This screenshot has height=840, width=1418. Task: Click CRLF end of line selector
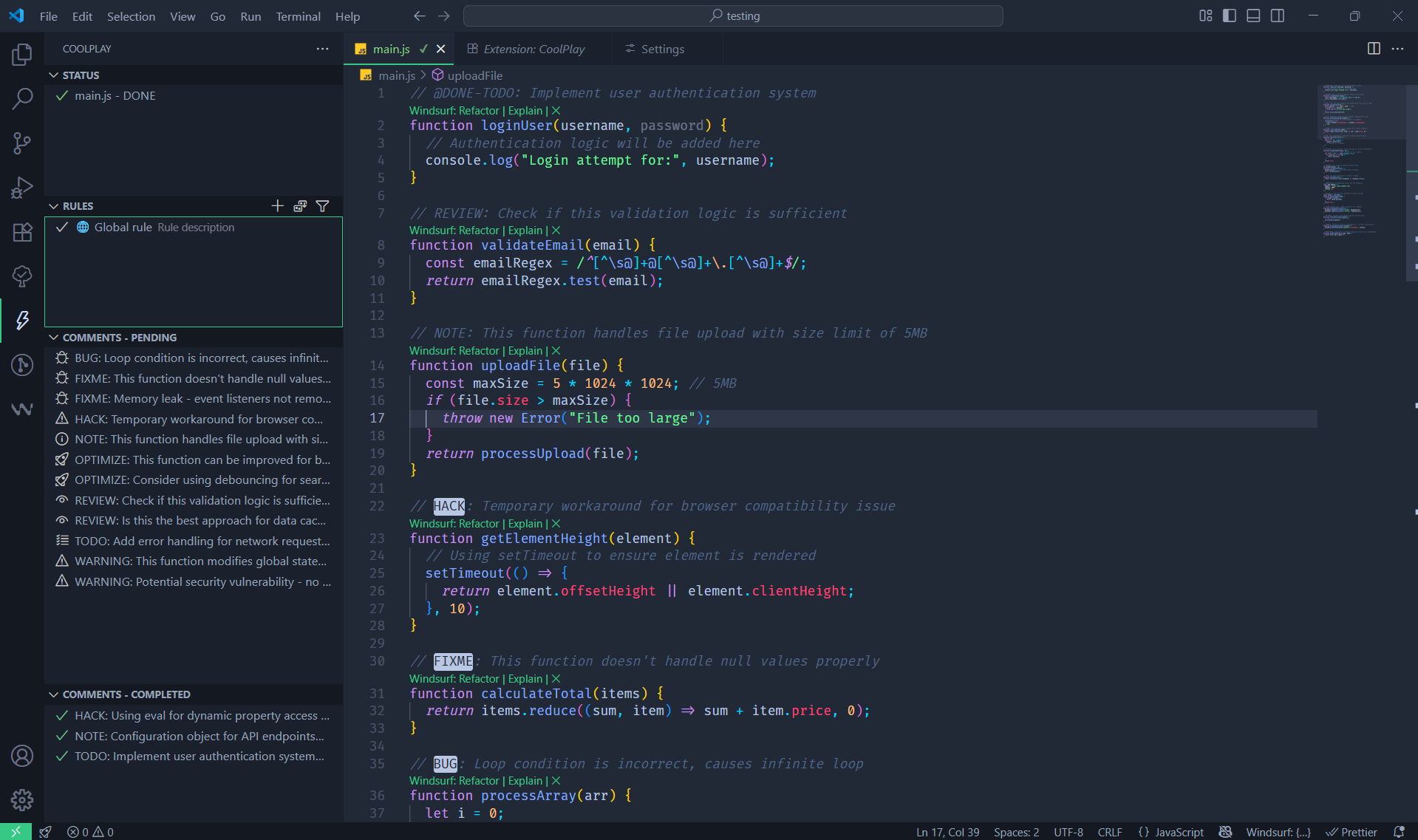click(1110, 832)
